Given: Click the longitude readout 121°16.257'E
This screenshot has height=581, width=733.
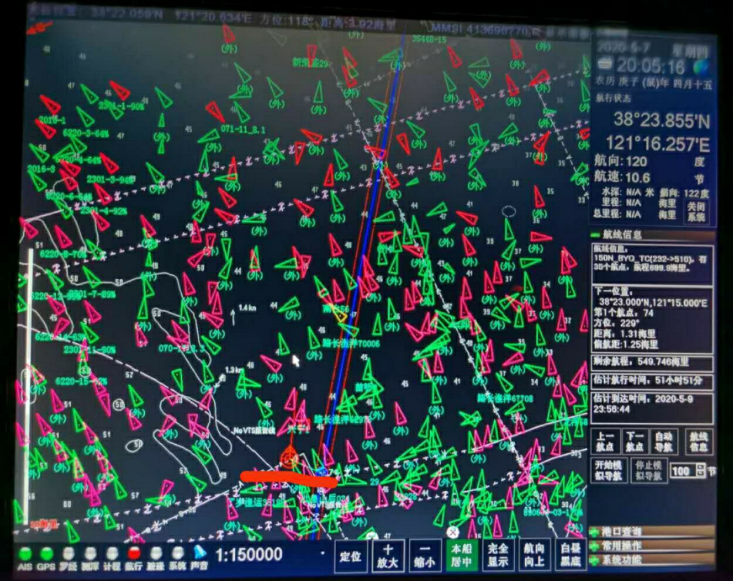Looking at the screenshot, I should (658, 143).
